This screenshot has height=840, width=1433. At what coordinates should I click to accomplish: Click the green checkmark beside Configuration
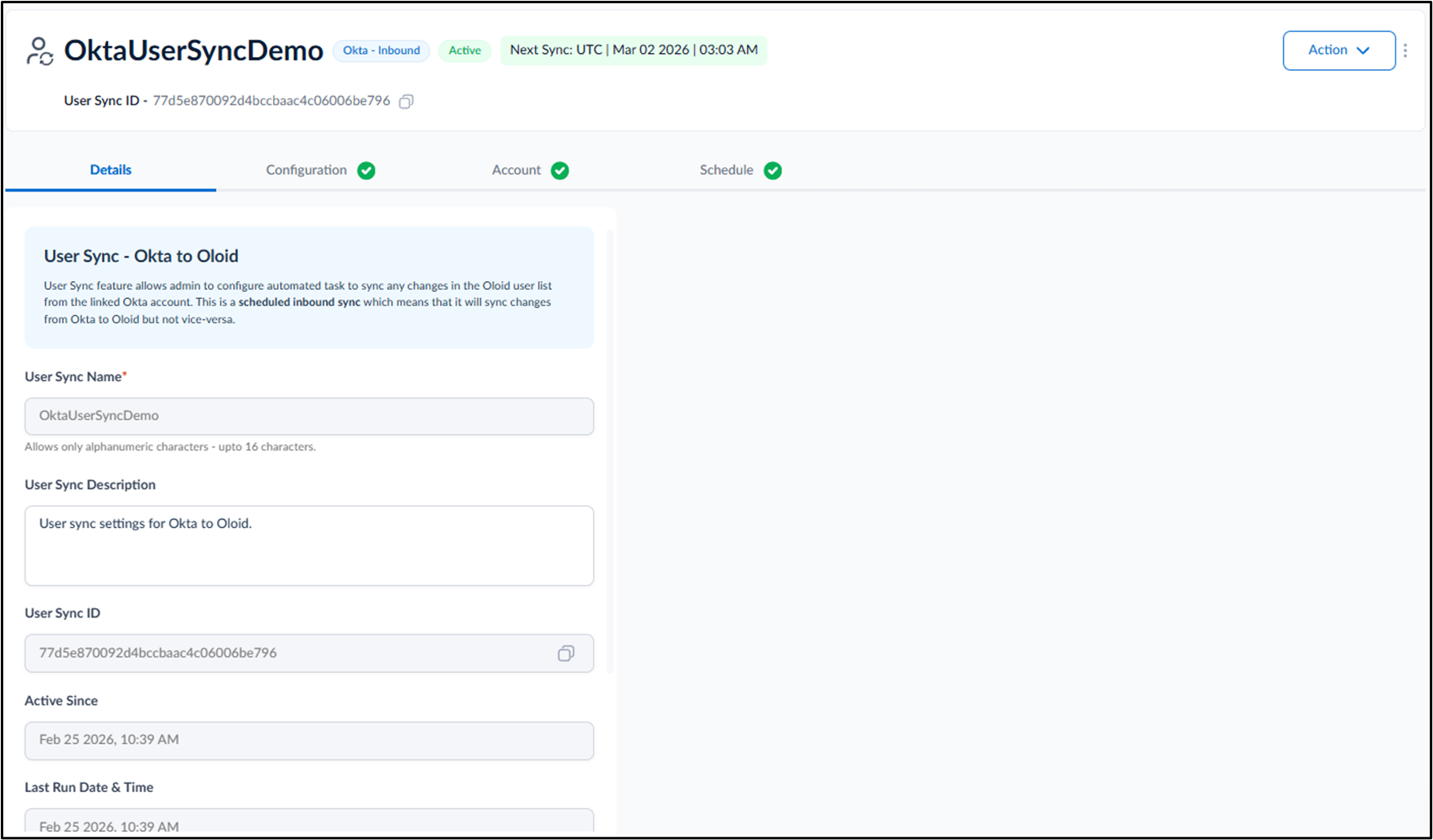(366, 170)
